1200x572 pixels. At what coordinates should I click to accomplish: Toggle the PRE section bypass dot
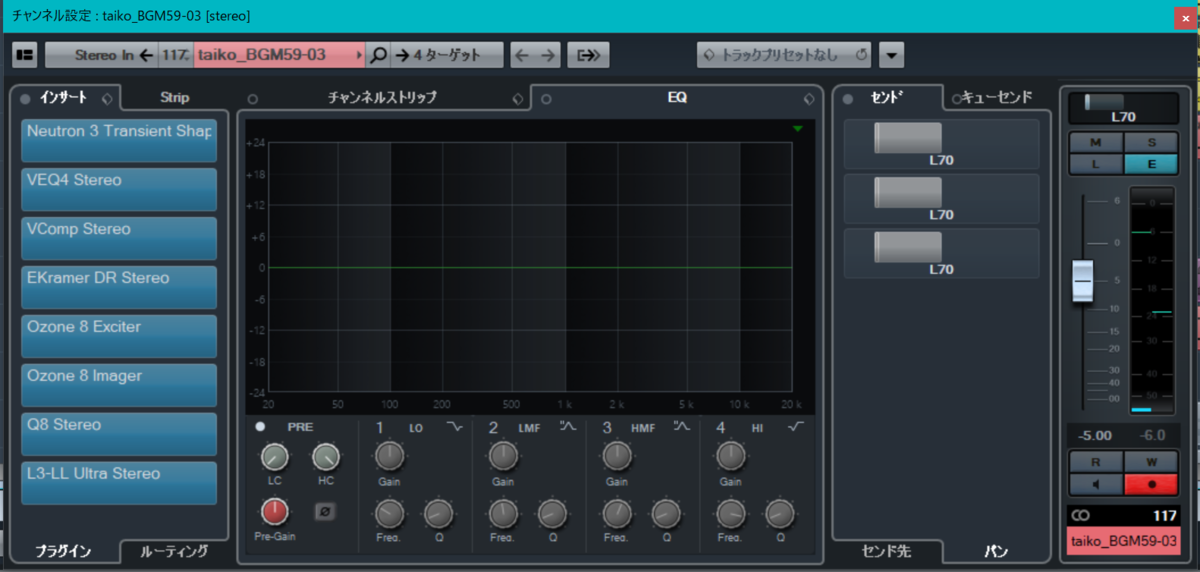pyautogui.click(x=260, y=427)
